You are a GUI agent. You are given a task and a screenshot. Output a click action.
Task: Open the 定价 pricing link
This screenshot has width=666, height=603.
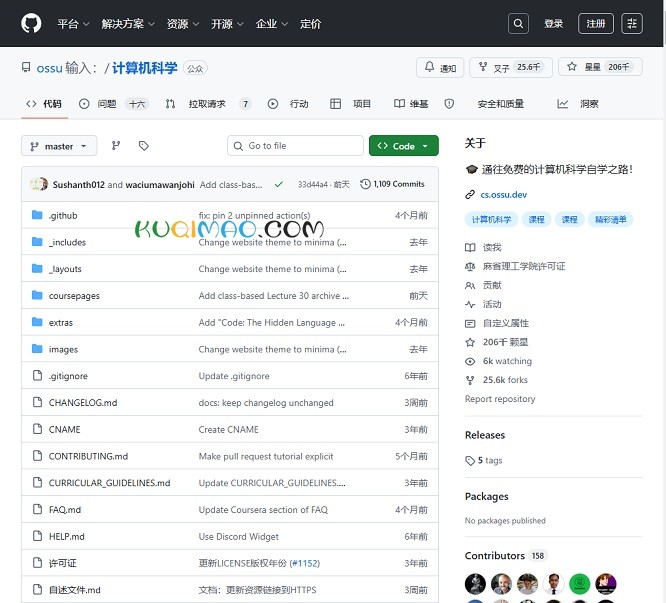click(310, 24)
